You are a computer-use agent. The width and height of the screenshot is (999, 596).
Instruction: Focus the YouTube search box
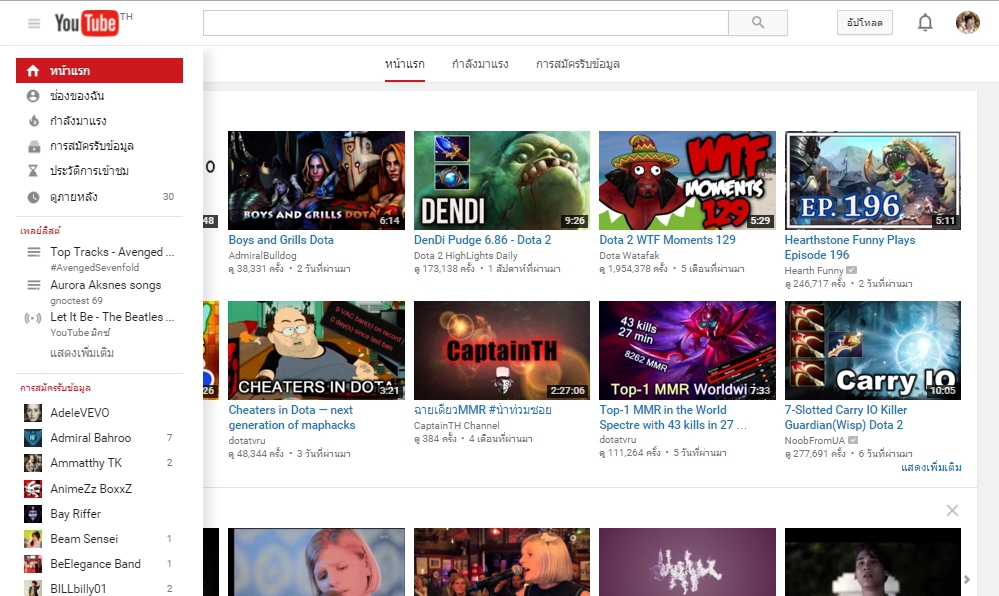(x=466, y=22)
